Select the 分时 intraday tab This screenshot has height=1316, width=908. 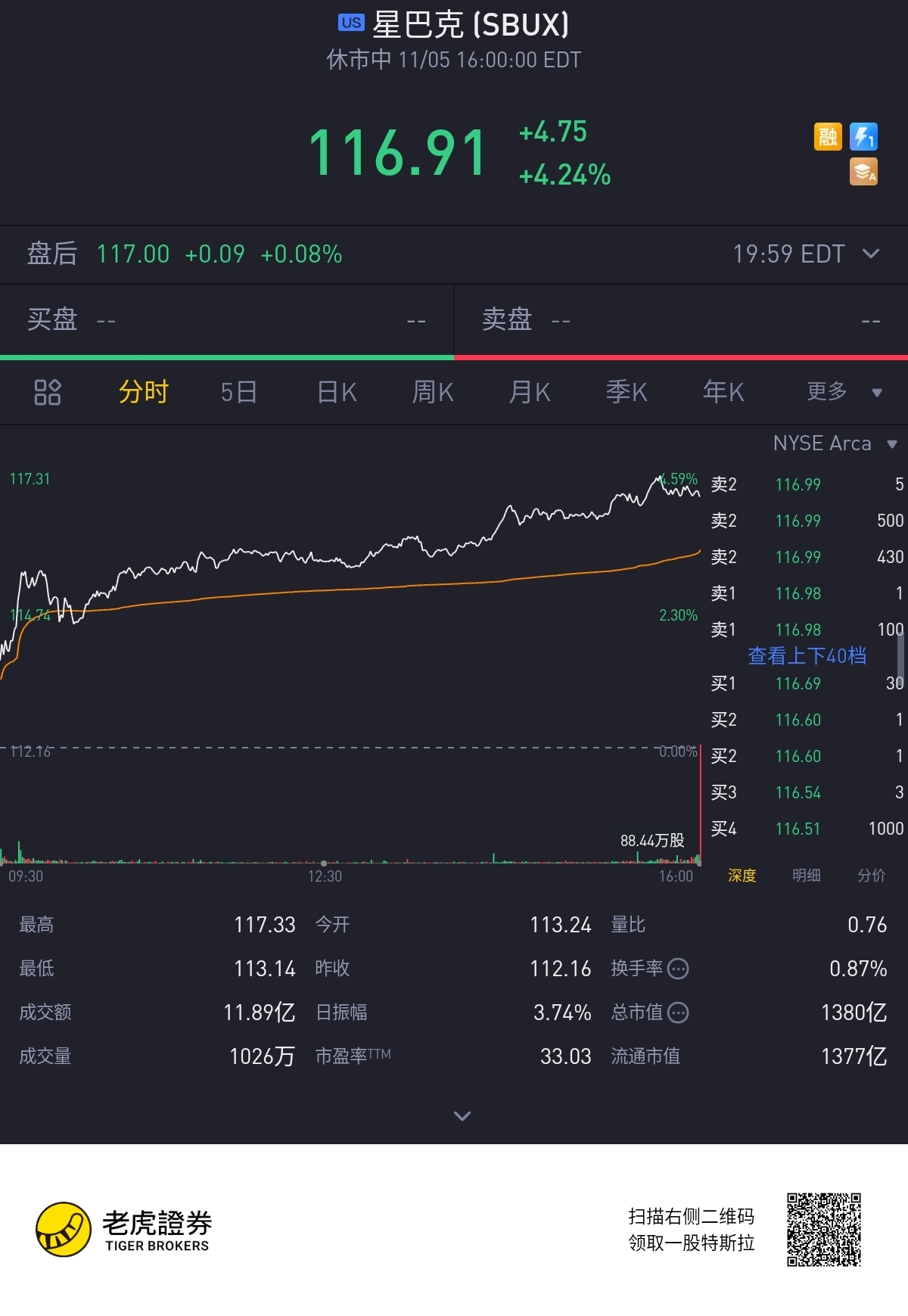[144, 392]
